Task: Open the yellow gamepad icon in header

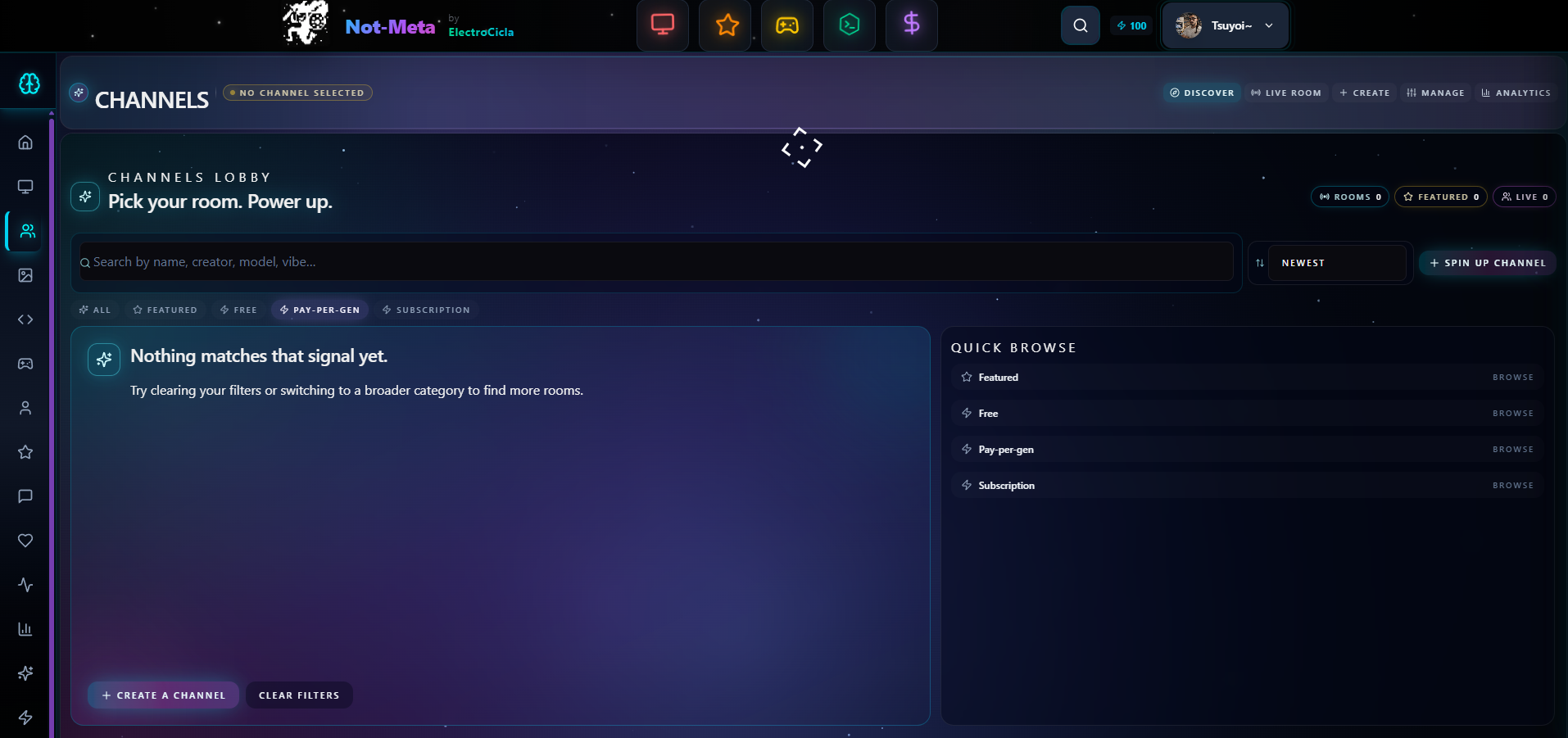Action: [787, 25]
